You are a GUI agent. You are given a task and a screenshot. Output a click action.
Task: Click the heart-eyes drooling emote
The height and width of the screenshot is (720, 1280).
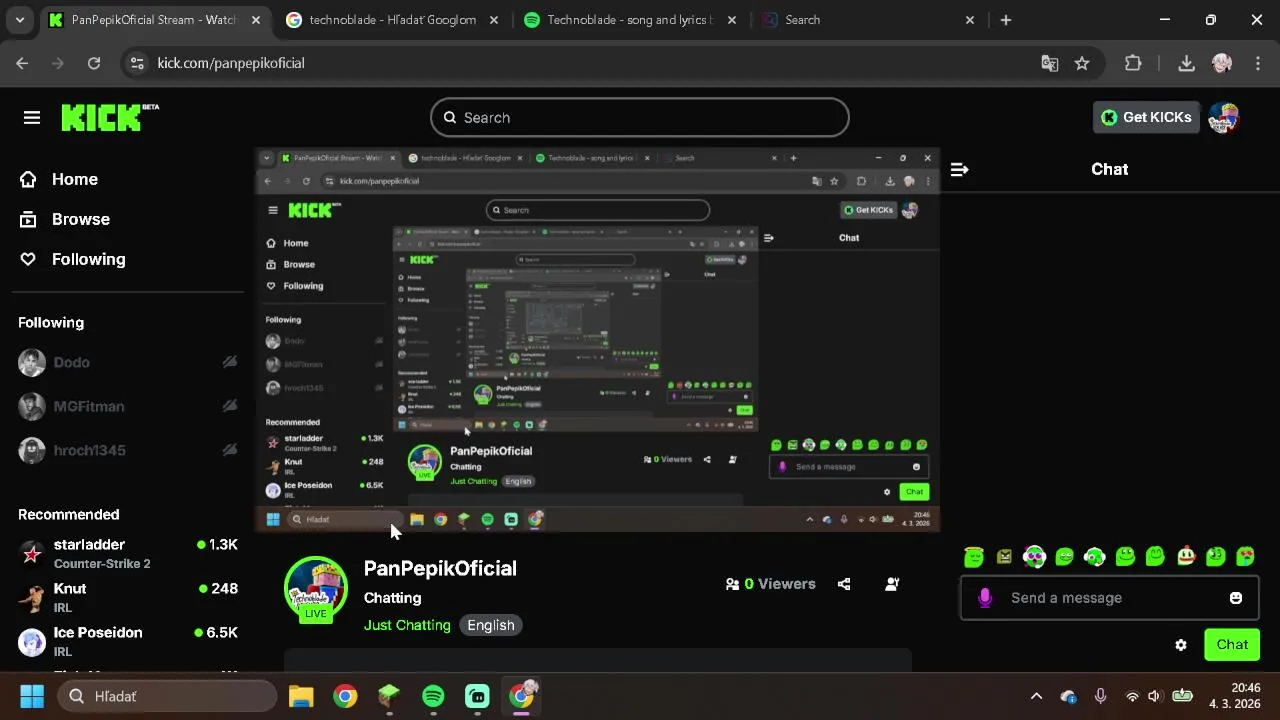pyautogui.click(x=1246, y=556)
